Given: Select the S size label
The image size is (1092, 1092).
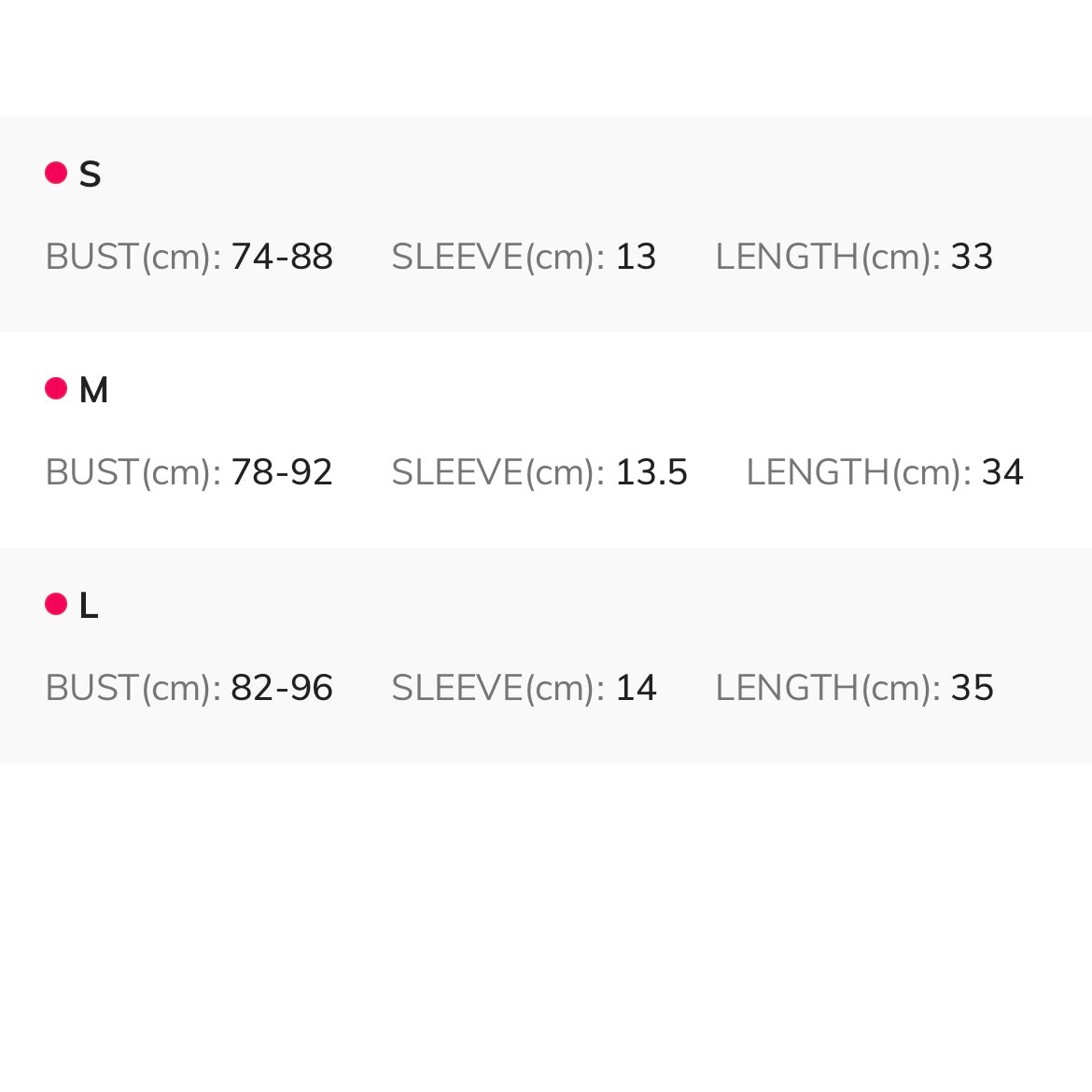Looking at the screenshot, I should point(90,175).
